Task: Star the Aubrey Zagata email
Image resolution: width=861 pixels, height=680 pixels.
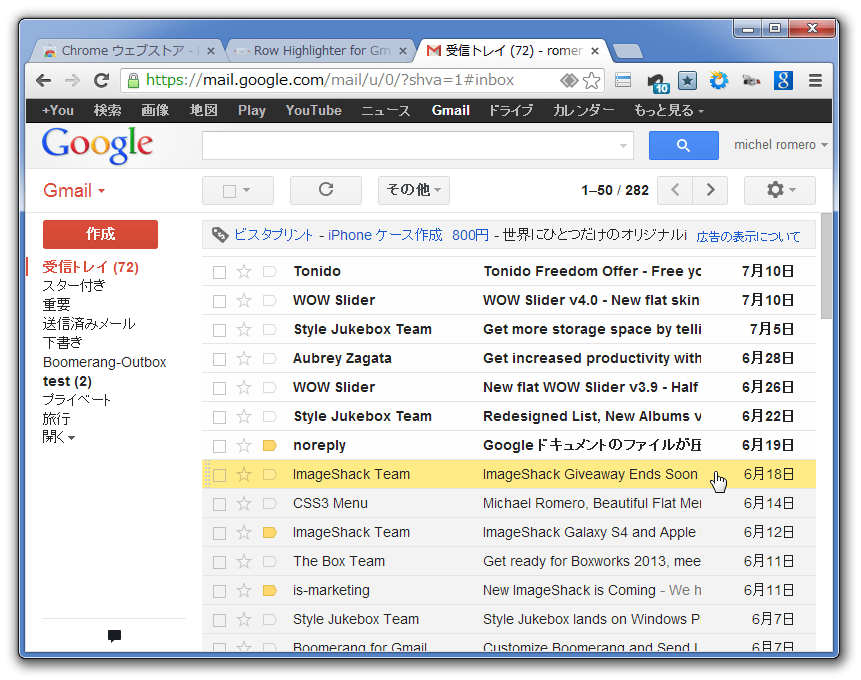Action: [x=244, y=359]
